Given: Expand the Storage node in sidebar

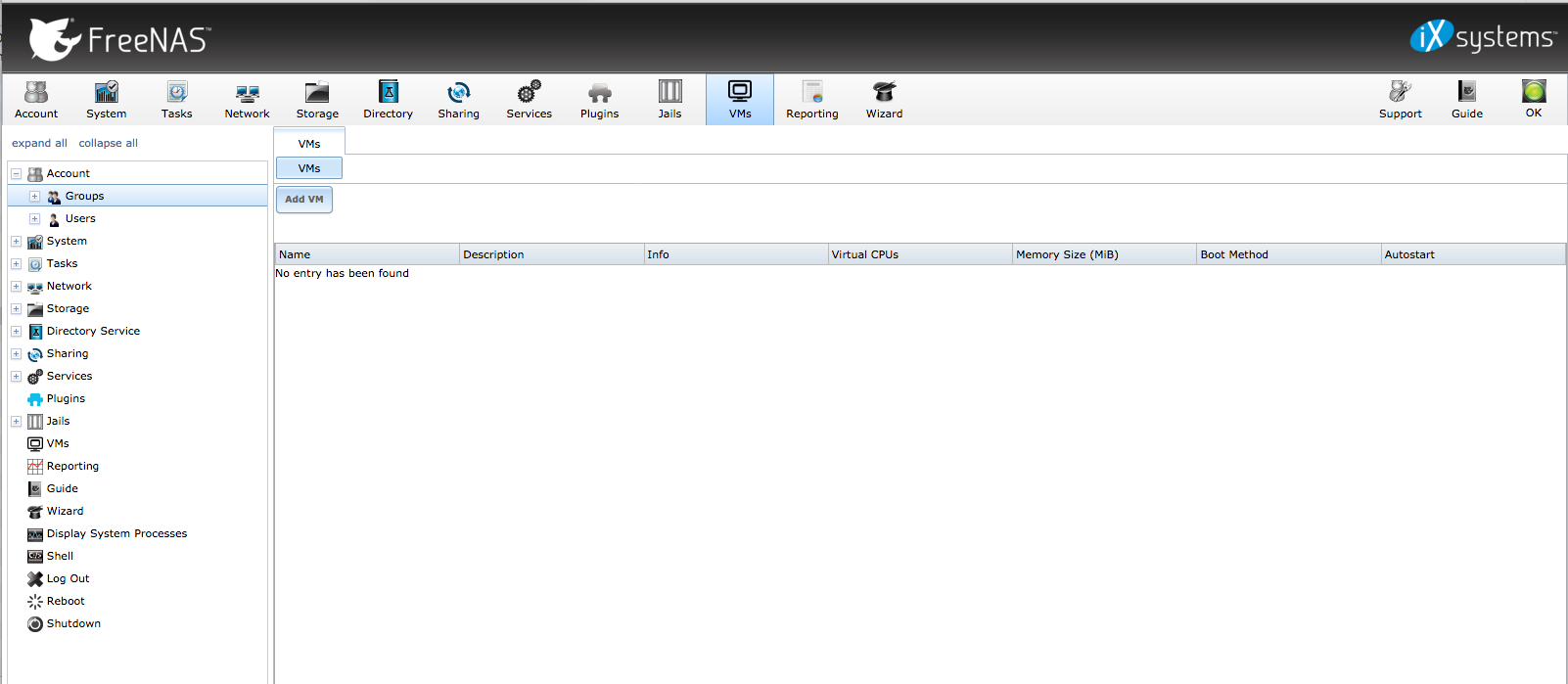Looking at the screenshot, I should (x=16, y=309).
